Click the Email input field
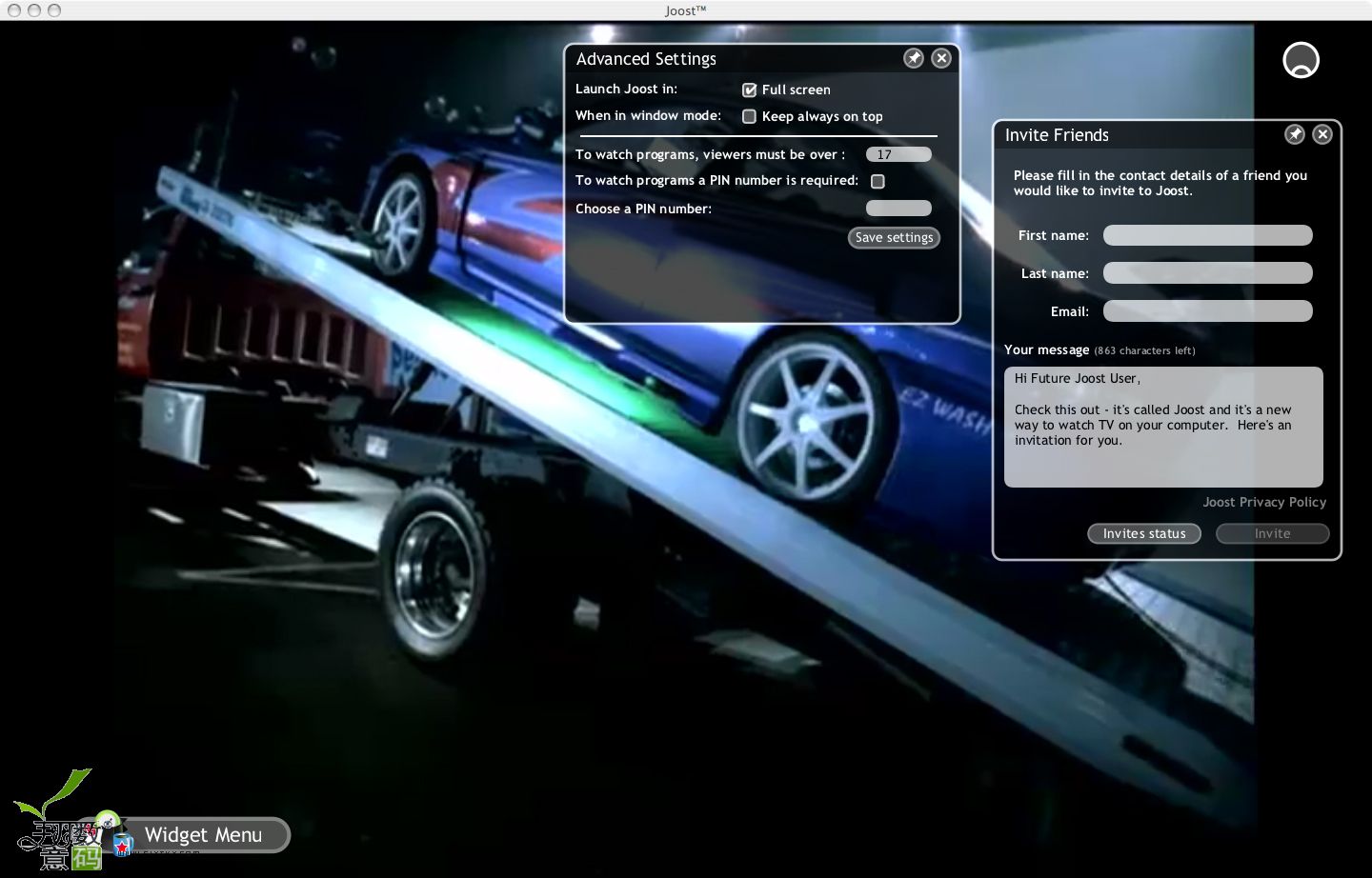The height and width of the screenshot is (878, 1372). (1207, 311)
